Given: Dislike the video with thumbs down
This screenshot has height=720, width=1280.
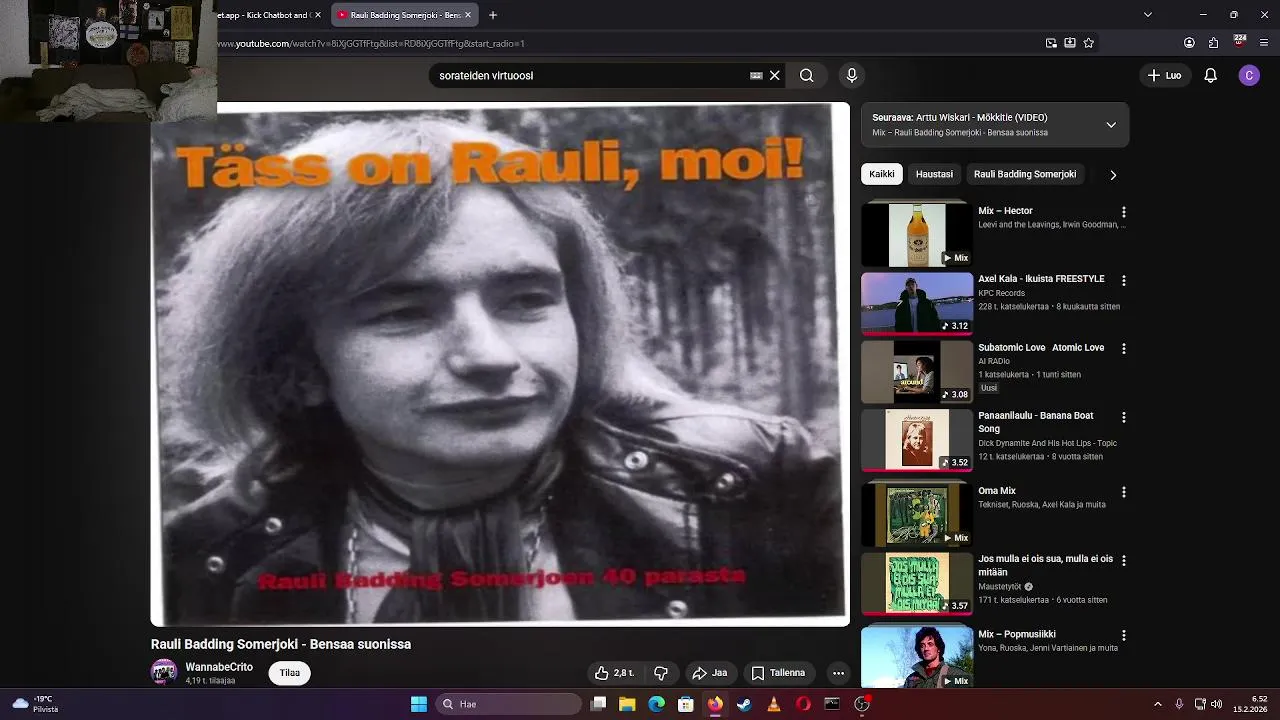Looking at the screenshot, I should (x=661, y=673).
